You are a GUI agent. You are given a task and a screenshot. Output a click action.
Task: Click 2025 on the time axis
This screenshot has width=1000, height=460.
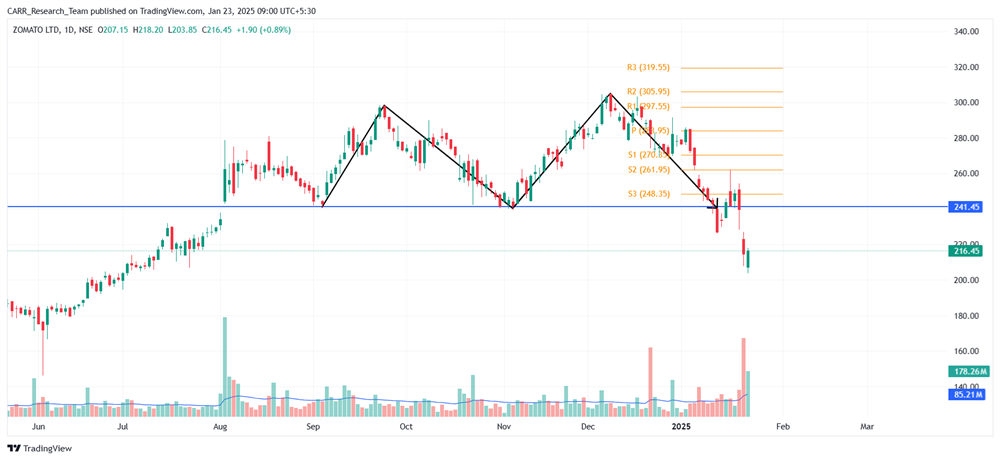coord(682,426)
